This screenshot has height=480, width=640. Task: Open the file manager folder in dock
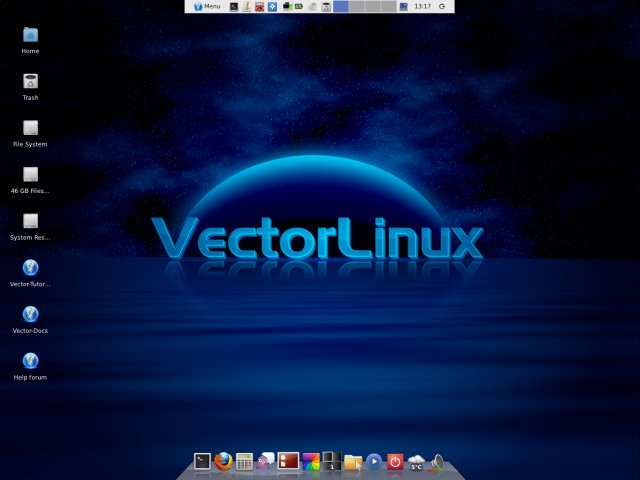pos(353,462)
